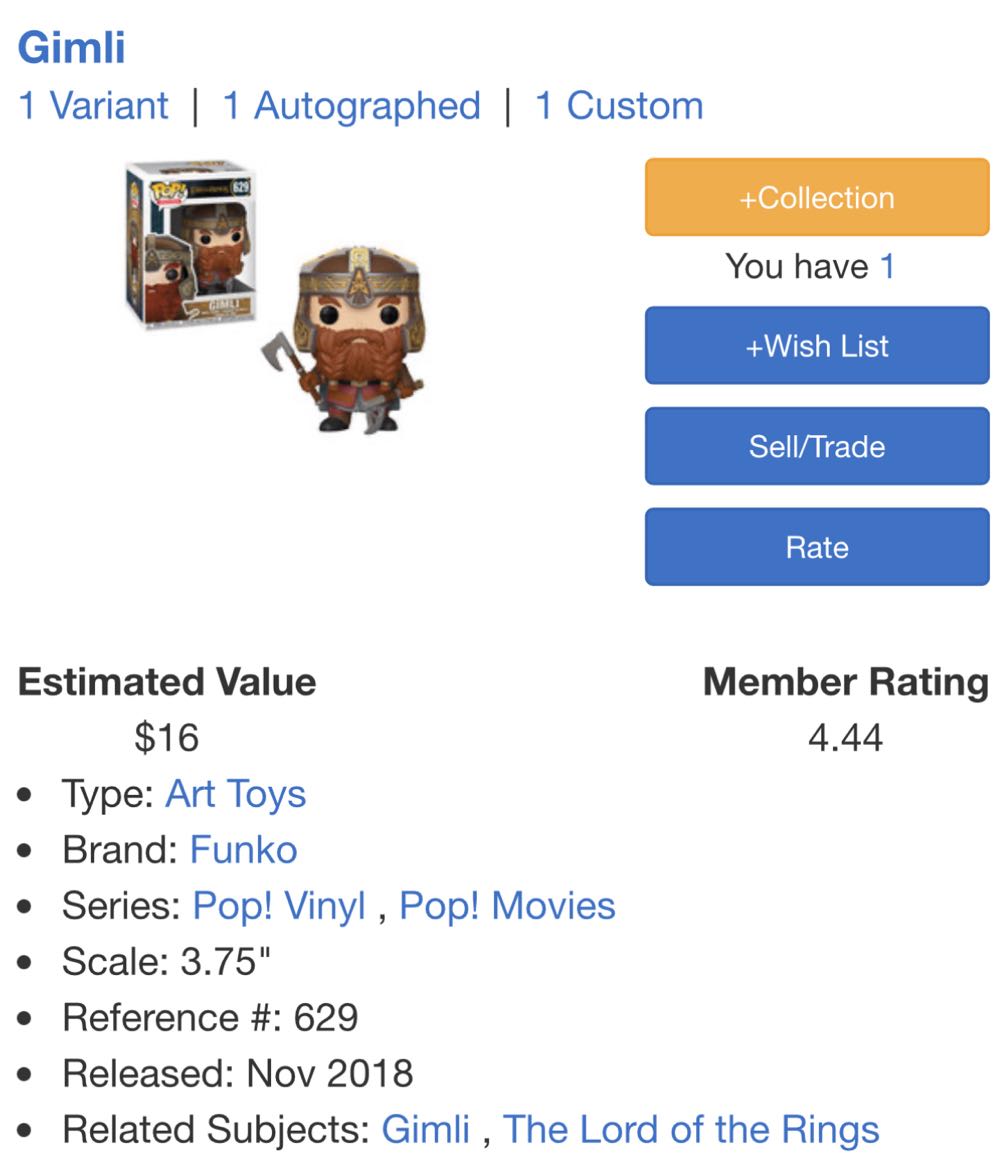Open the Rate dialog

coord(816,546)
